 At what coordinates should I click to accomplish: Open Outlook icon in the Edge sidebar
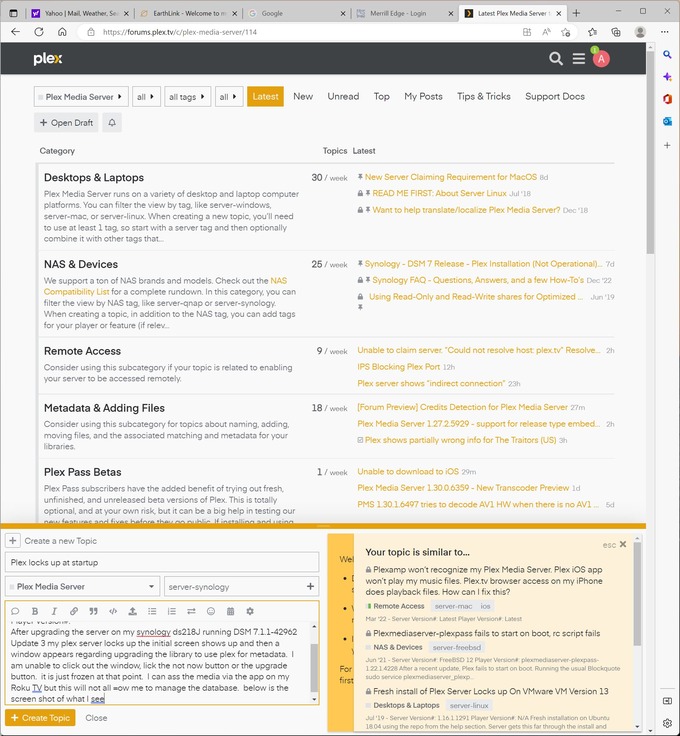tap(667, 122)
